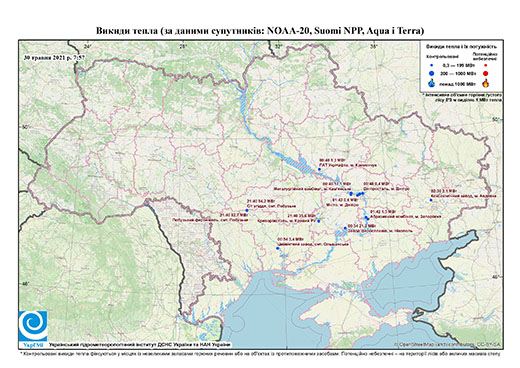The height and width of the screenshot is (368, 520).
Task: Click the small blue dot in the legend
Action: pyautogui.click(x=432, y=65)
